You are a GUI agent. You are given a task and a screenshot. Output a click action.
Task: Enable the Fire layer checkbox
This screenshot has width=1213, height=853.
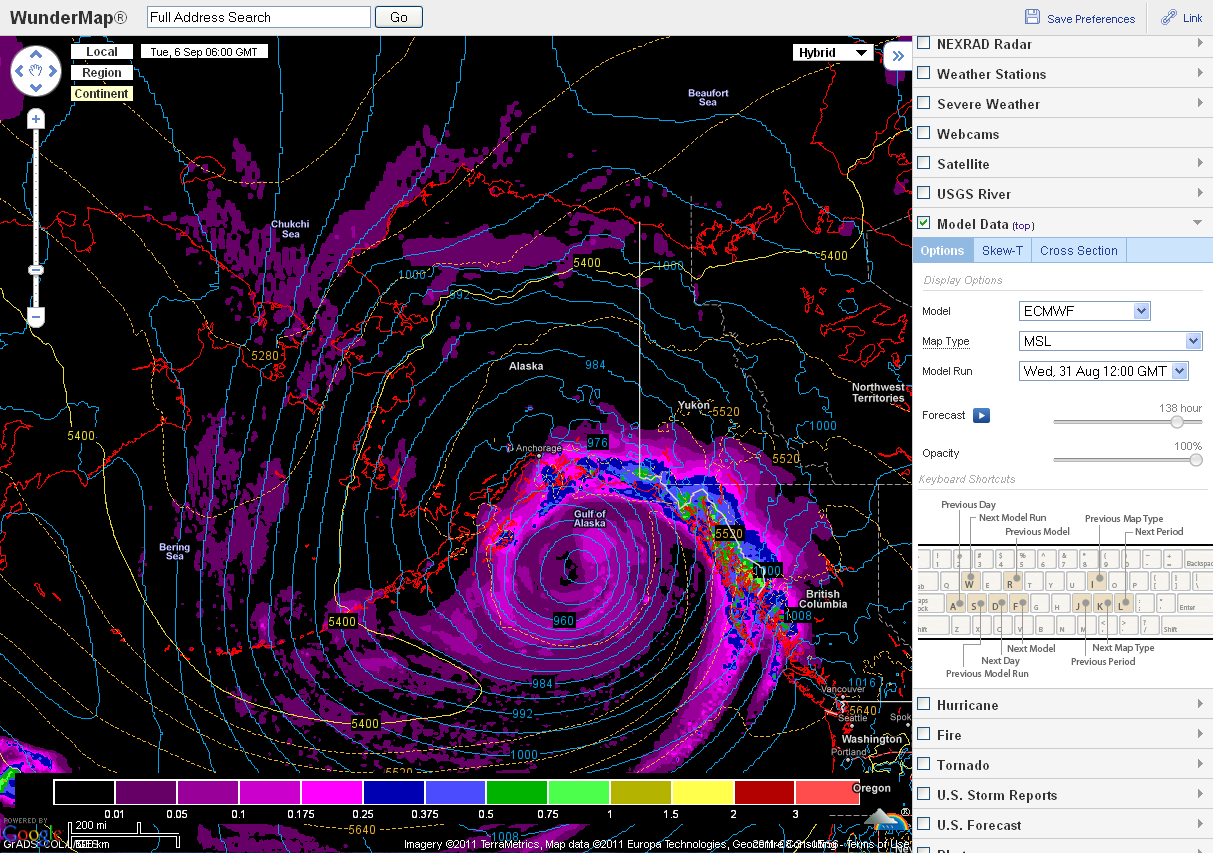click(924, 734)
